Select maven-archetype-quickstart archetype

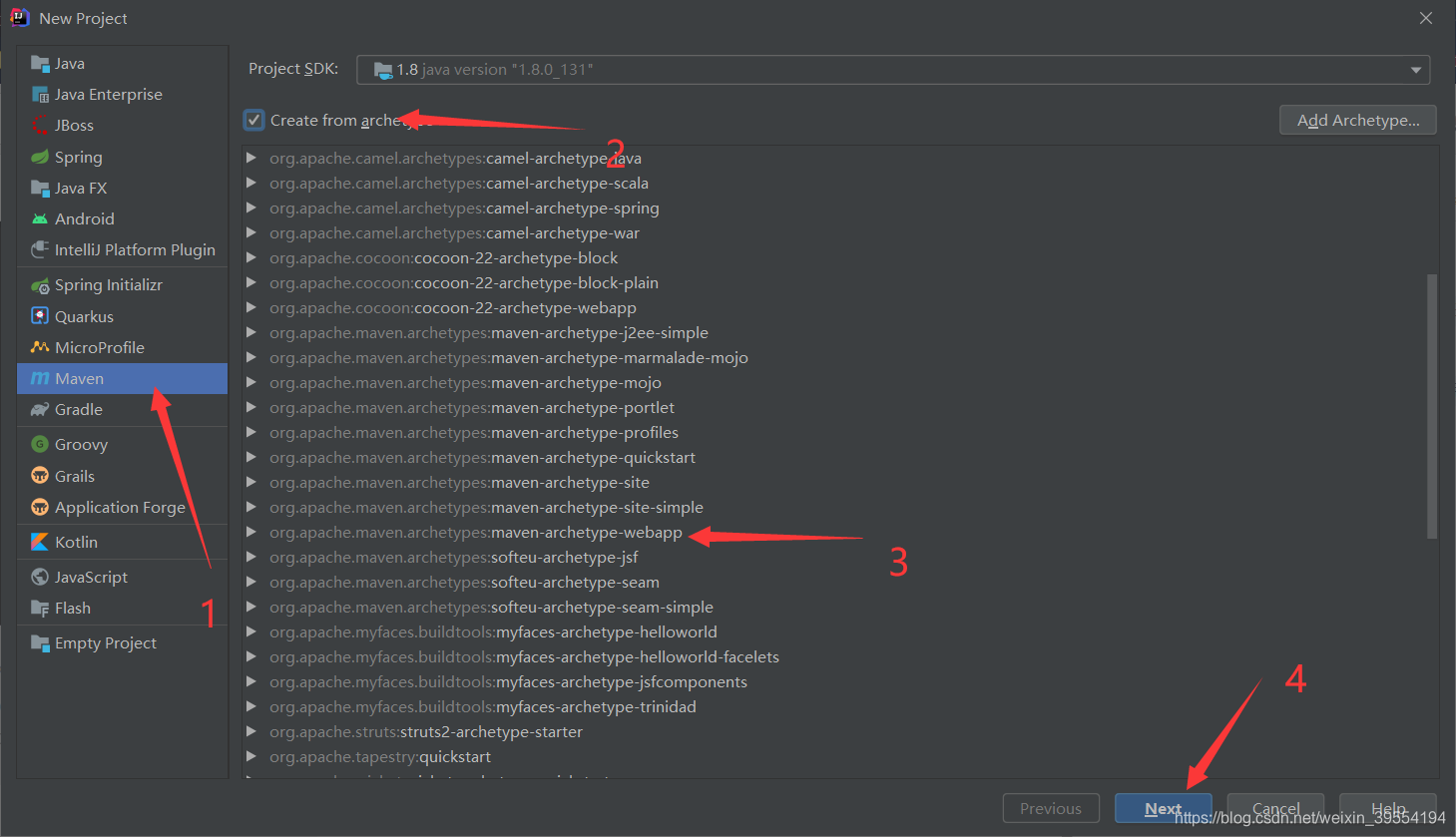click(482, 458)
